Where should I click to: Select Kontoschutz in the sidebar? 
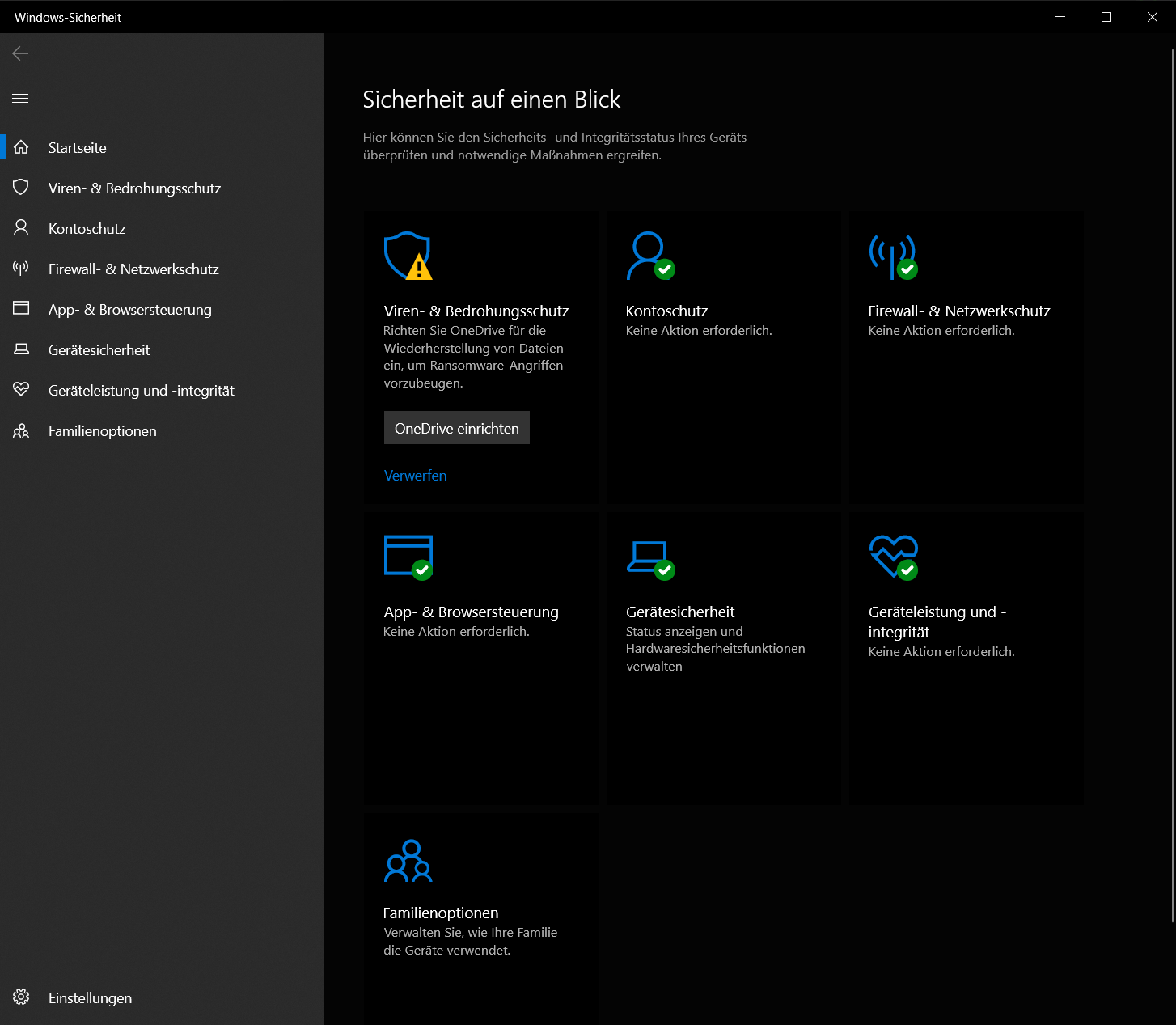coord(87,228)
